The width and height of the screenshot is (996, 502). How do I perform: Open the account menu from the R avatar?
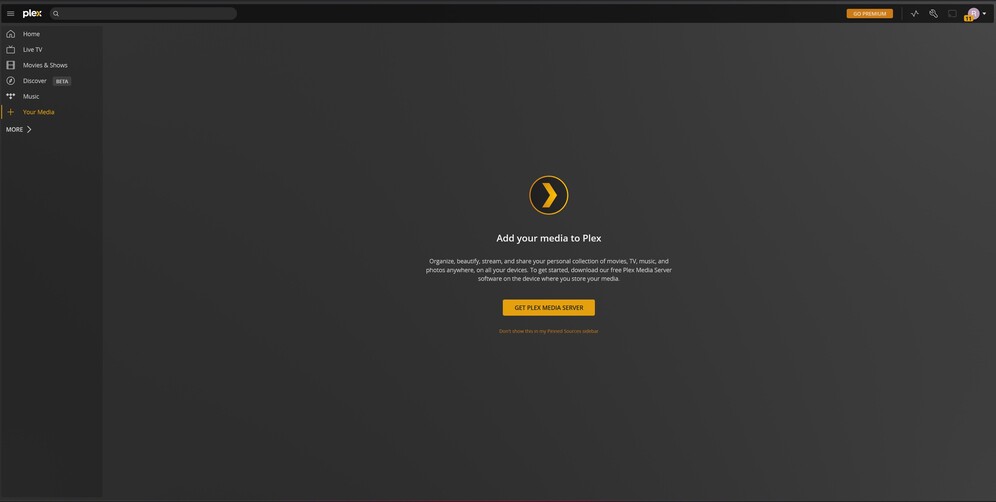(x=976, y=13)
